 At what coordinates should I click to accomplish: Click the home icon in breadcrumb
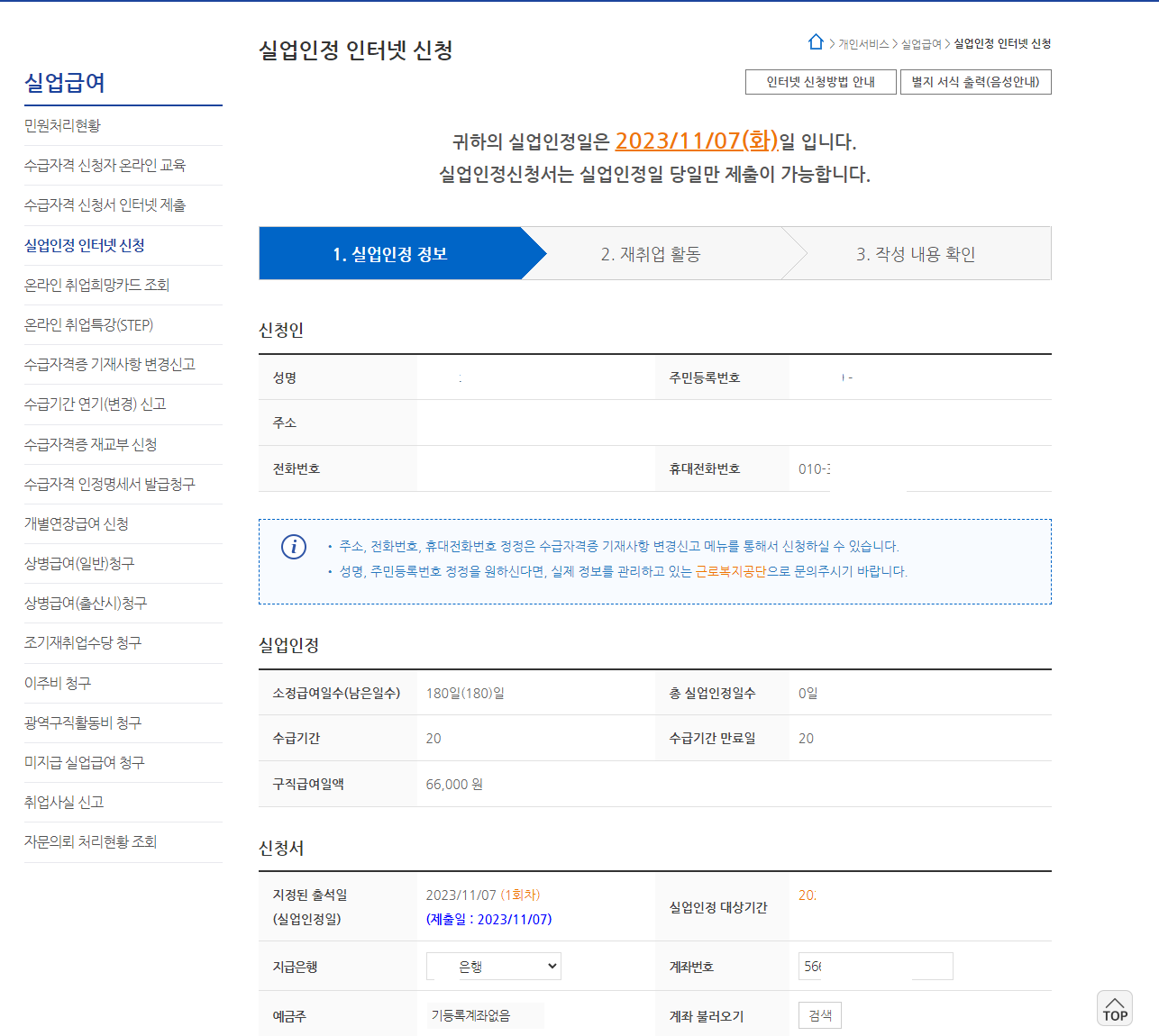816,42
